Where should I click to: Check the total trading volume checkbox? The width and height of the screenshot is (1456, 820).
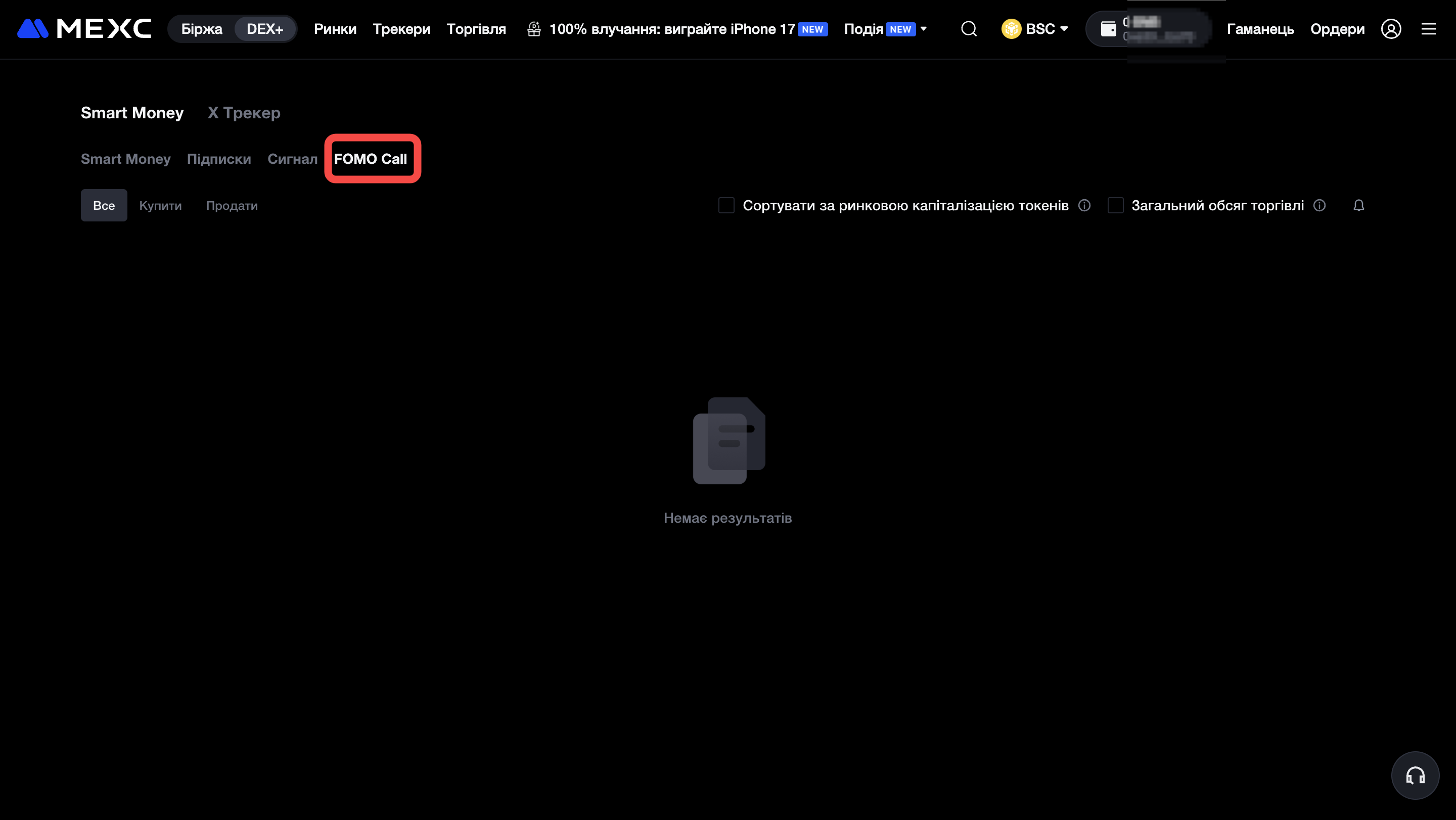1115,206
